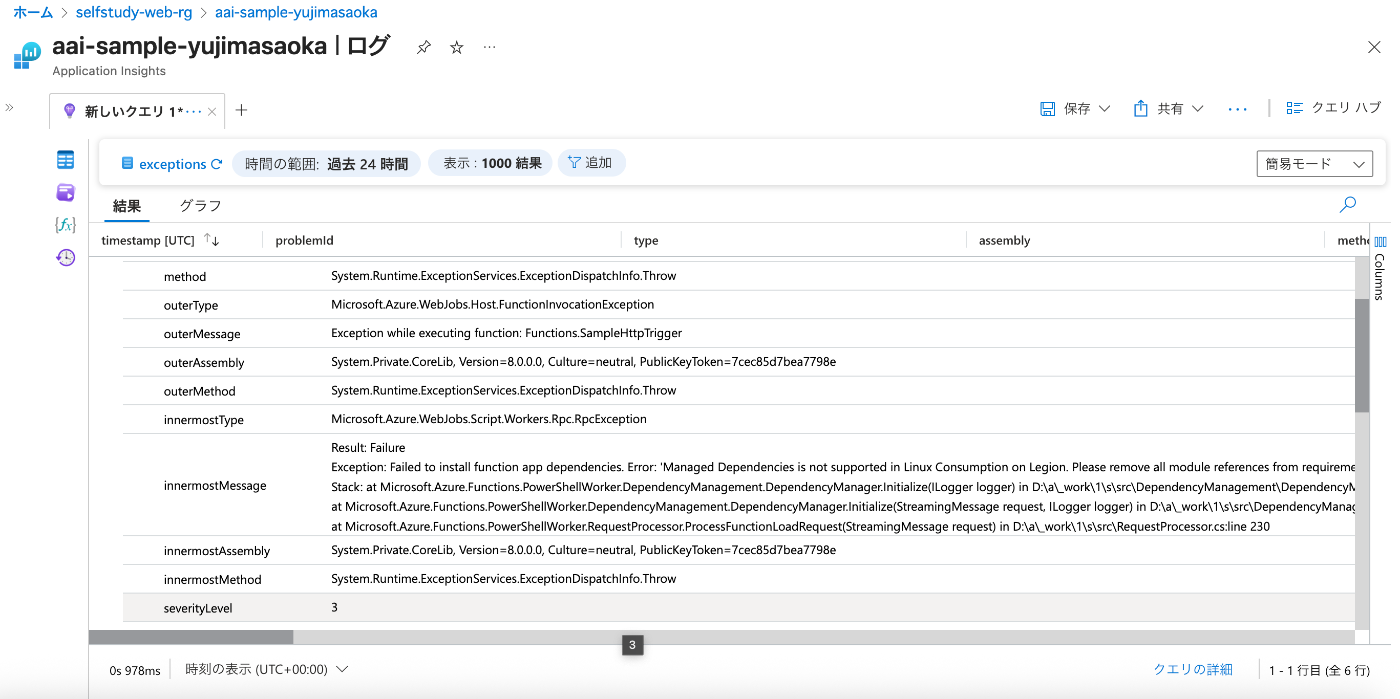Close the 新しいクエリ 1 tab

point(212,112)
